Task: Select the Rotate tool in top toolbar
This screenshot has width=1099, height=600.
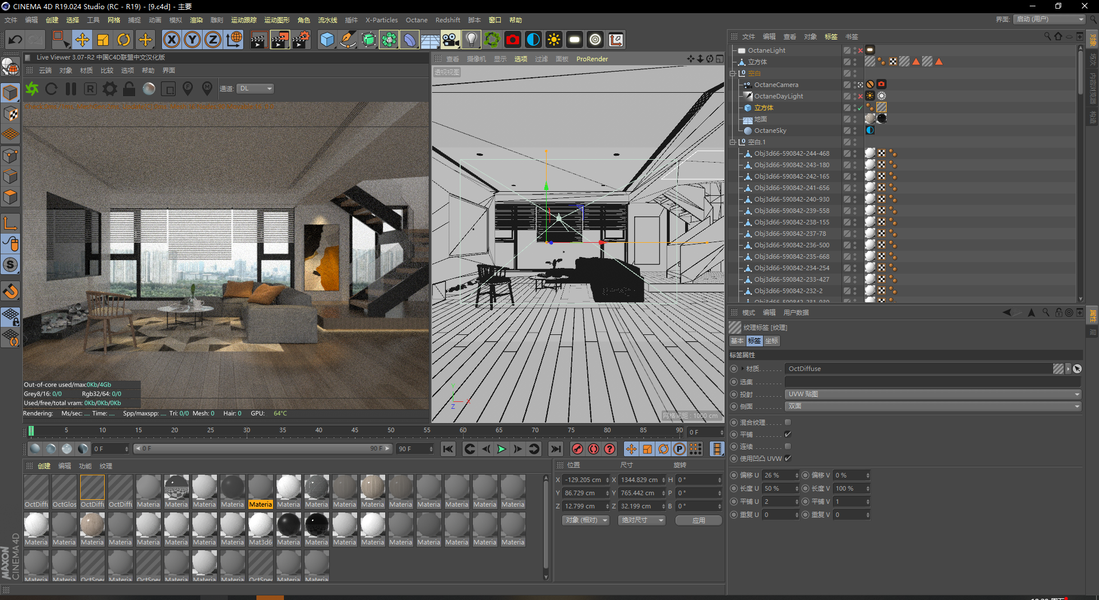Action: pyautogui.click(x=124, y=40)
